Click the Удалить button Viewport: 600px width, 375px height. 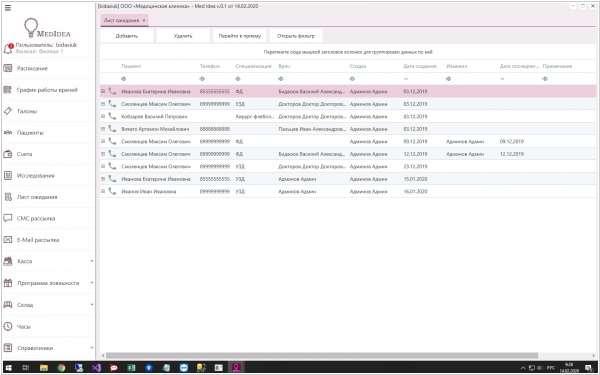pos(183,36)
